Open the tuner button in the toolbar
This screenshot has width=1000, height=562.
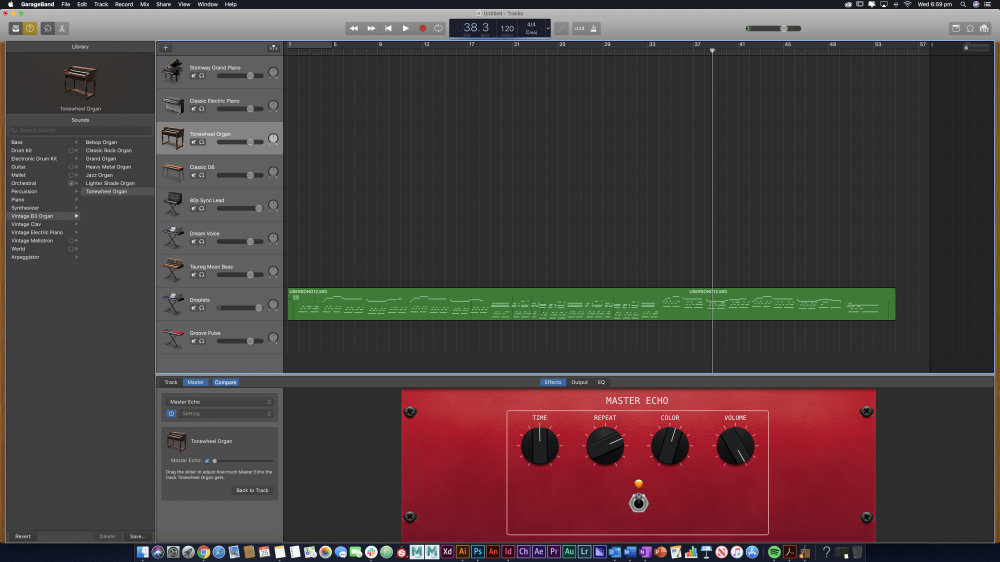point(561,28)
